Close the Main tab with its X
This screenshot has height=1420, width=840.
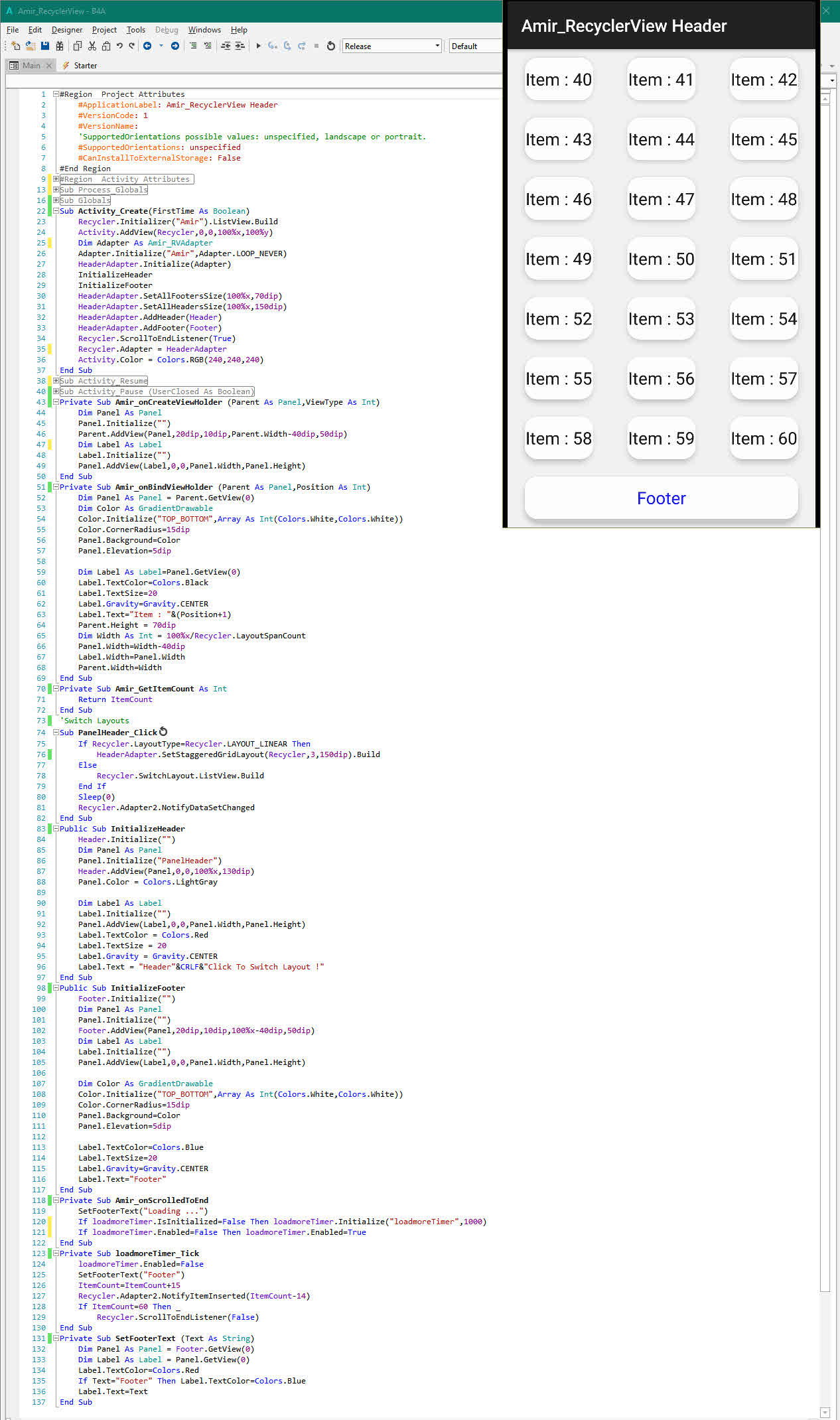click(49, 66)
